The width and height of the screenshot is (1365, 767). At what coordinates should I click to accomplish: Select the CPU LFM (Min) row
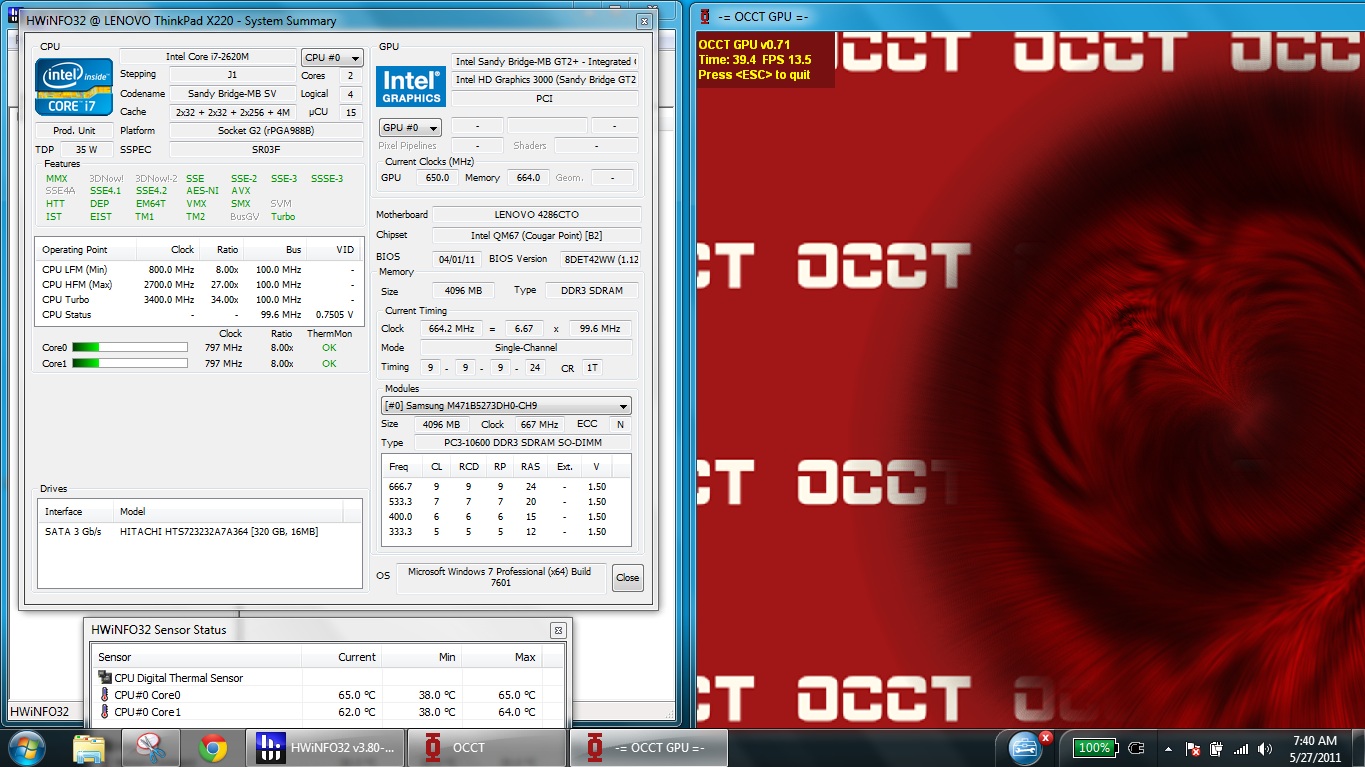coord(199,269)
